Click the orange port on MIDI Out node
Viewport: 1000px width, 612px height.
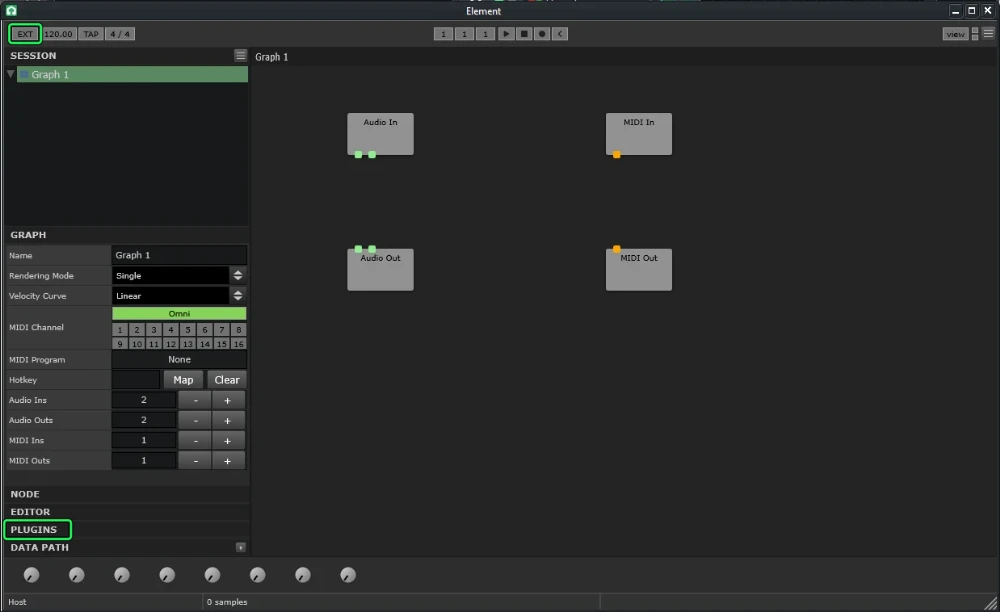pos(617,249)
